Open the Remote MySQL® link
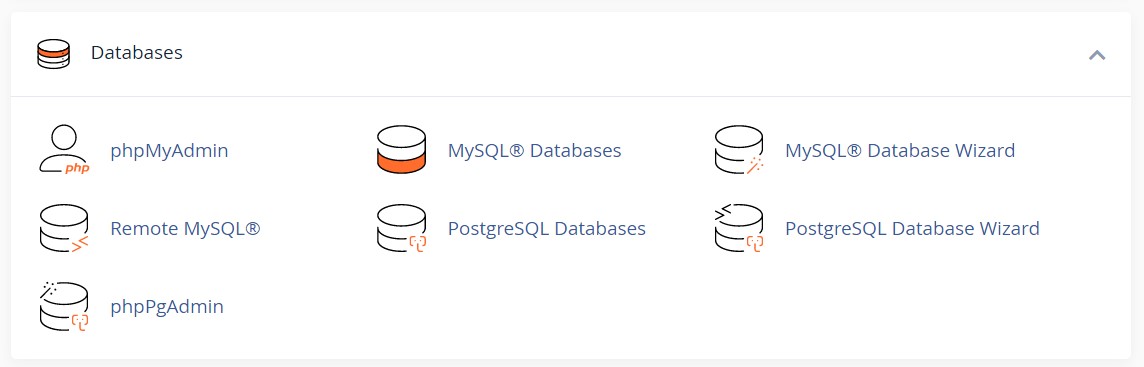1144x367 pixels. coord(185,228)
